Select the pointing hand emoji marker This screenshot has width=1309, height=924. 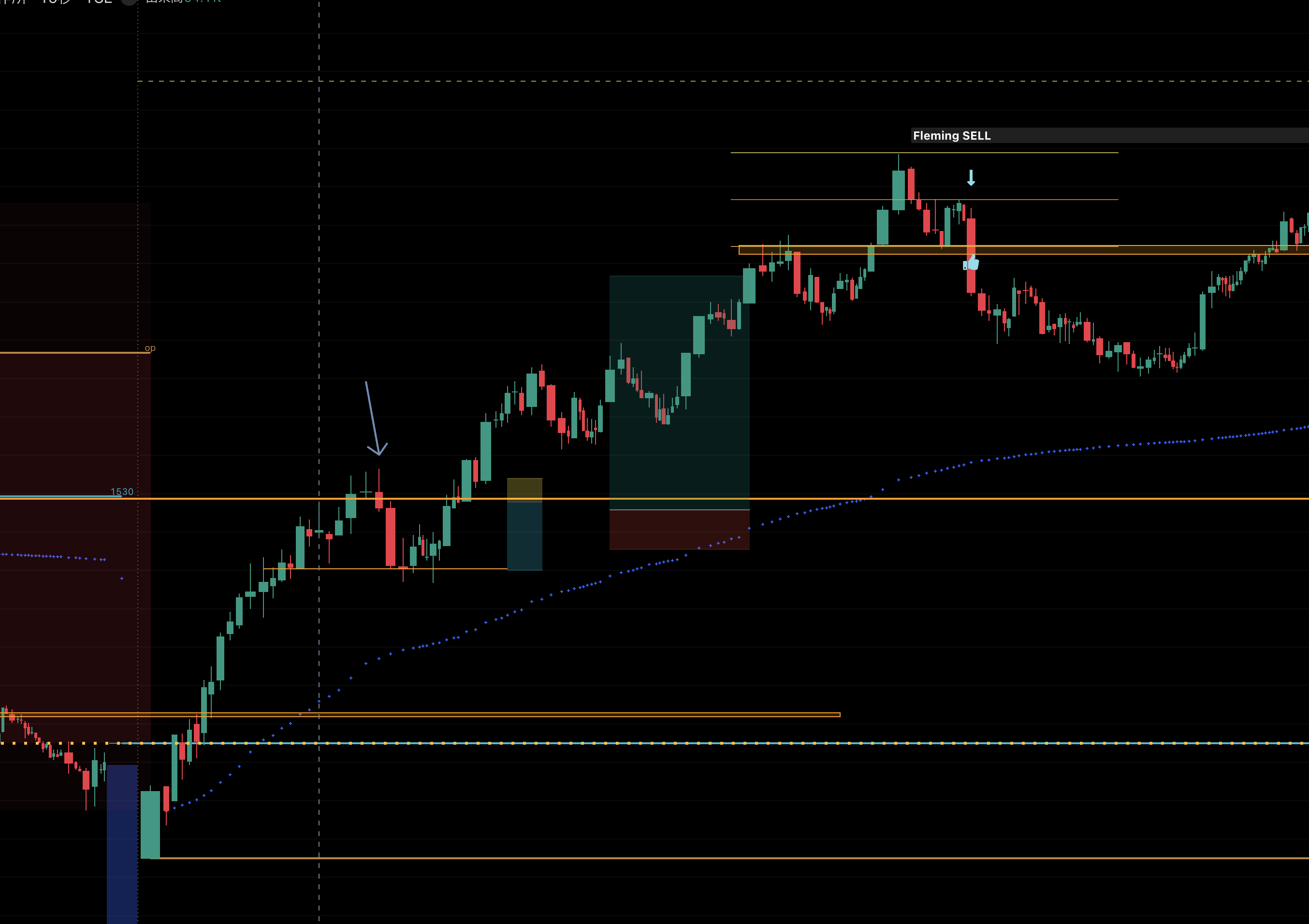coord(971,263)
